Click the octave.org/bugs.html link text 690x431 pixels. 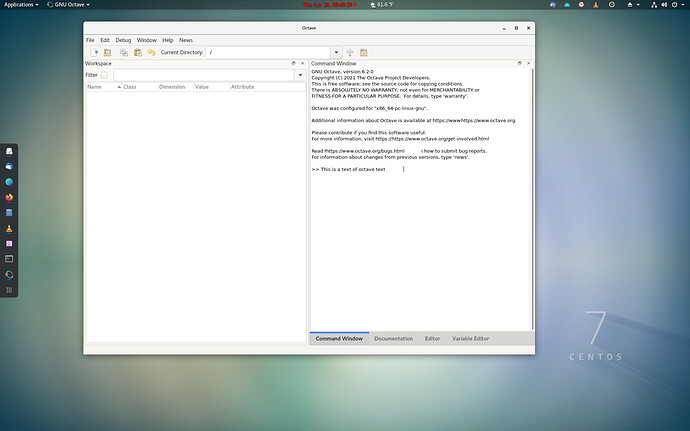pos(365,151)
